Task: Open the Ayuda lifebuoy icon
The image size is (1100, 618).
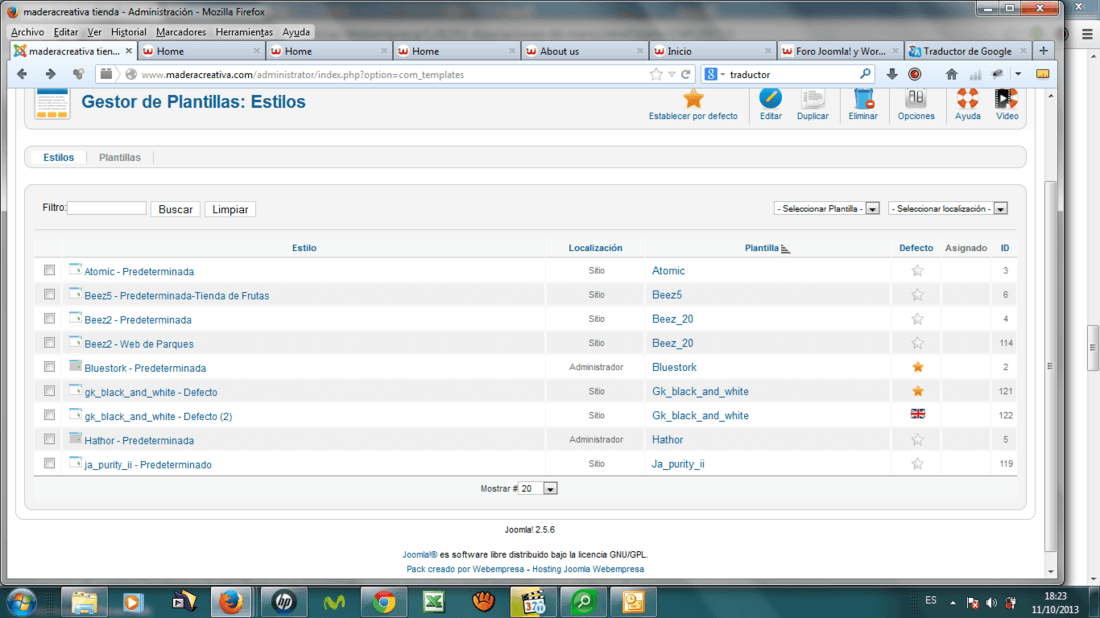Action: pyautogui.click(x=967, y=98)
